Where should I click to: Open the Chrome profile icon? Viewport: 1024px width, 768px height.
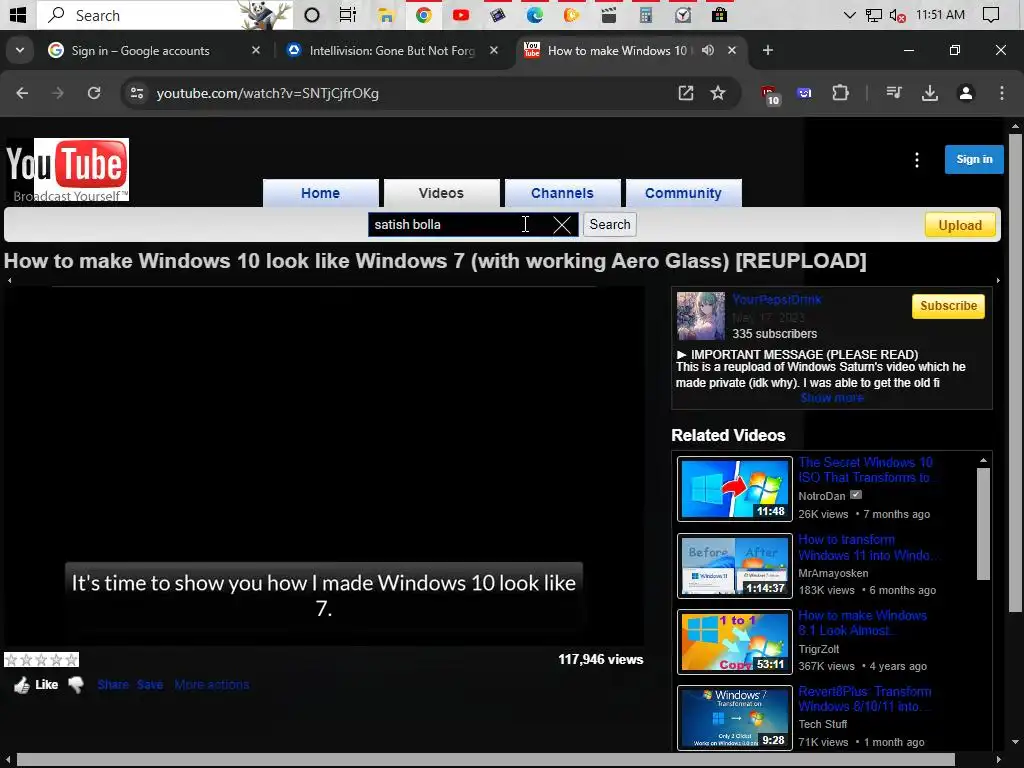(x=966, y=93)
